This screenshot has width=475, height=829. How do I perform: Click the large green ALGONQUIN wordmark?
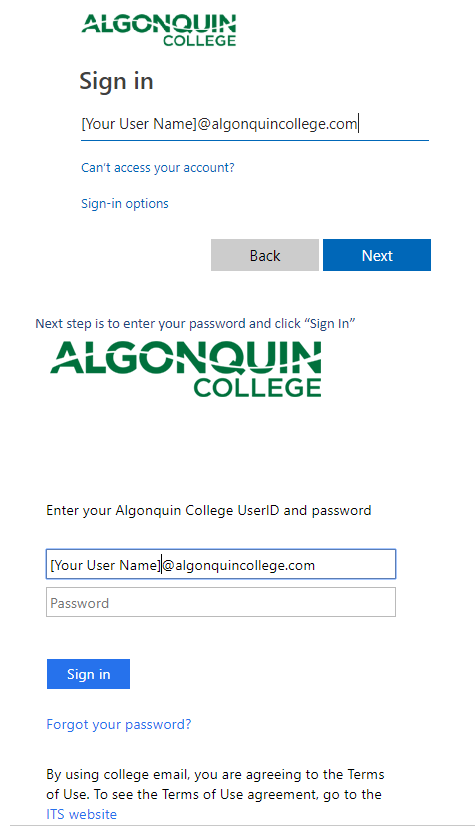[186, 358]
